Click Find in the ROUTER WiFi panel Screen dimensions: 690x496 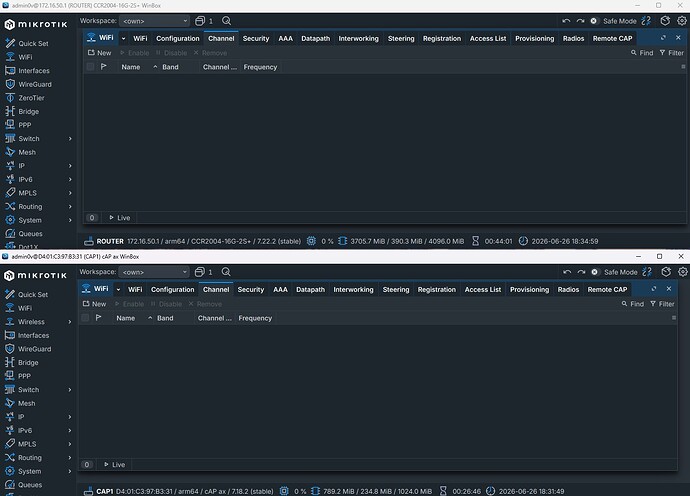pos(642,53)
